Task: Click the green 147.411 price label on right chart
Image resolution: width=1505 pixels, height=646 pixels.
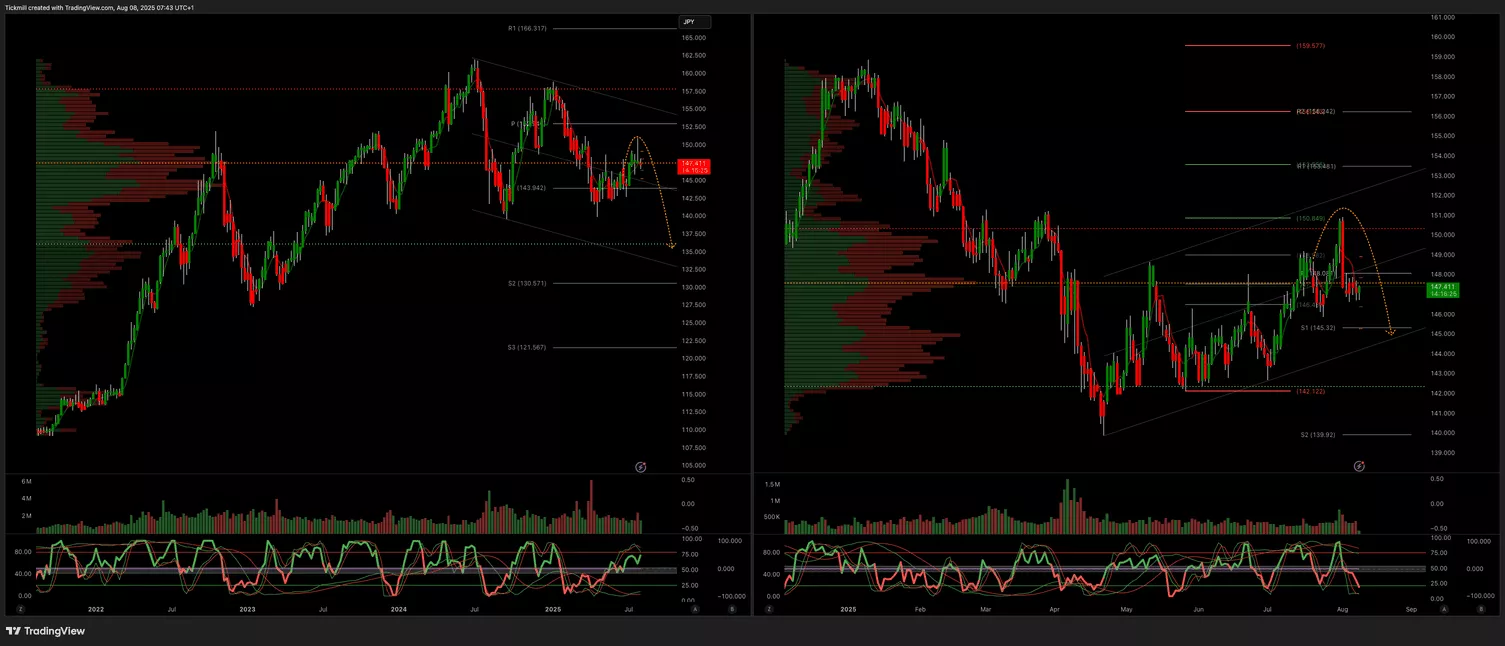Action: [x=1441, y=289]
